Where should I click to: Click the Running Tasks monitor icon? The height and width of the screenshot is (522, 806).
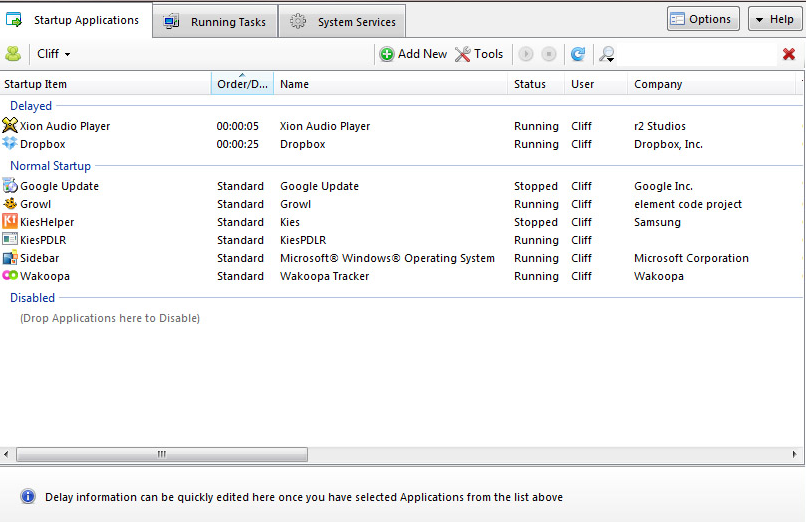coord(171,22)
